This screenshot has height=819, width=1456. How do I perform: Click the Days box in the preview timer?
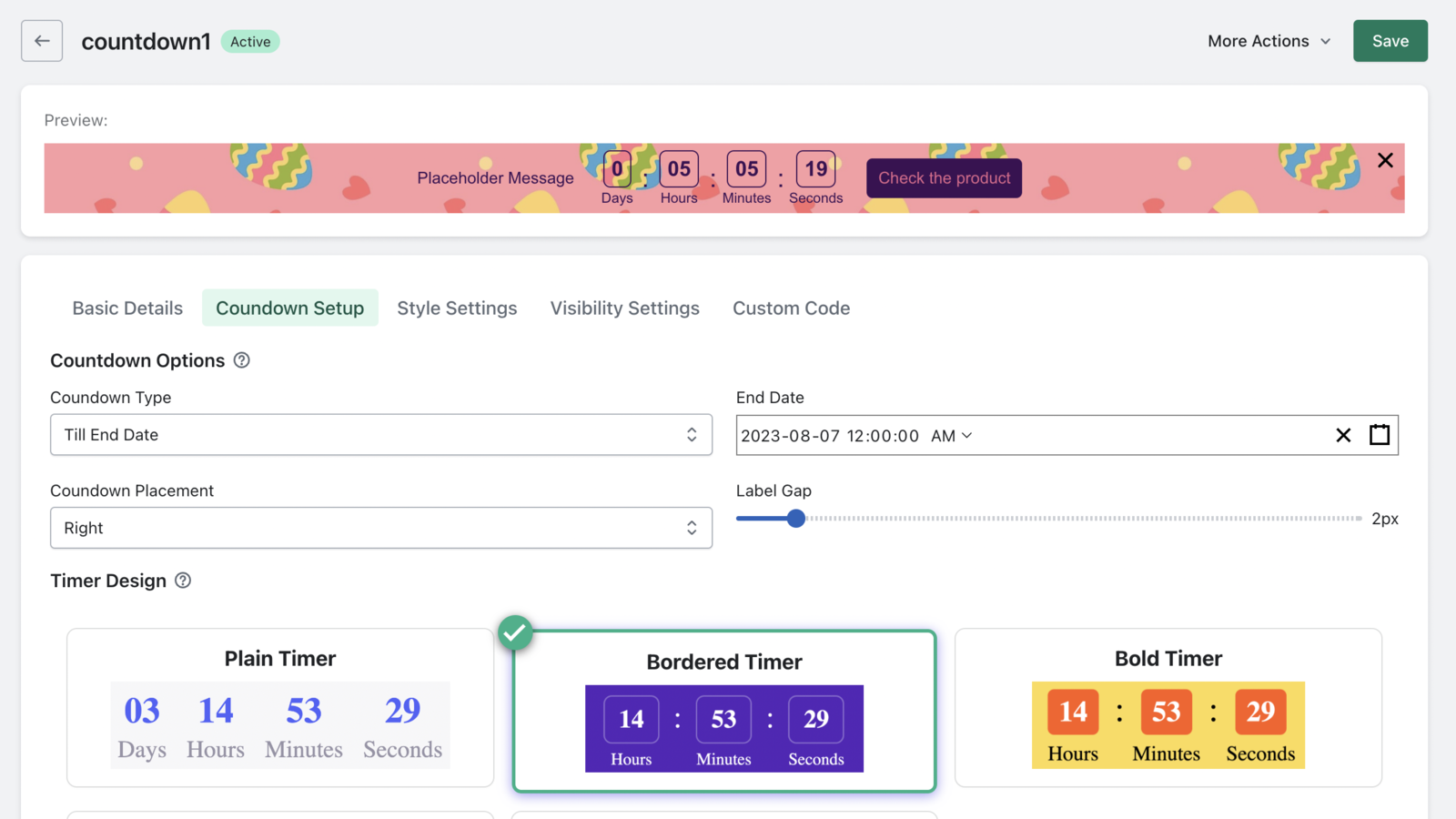pos(617,169)
